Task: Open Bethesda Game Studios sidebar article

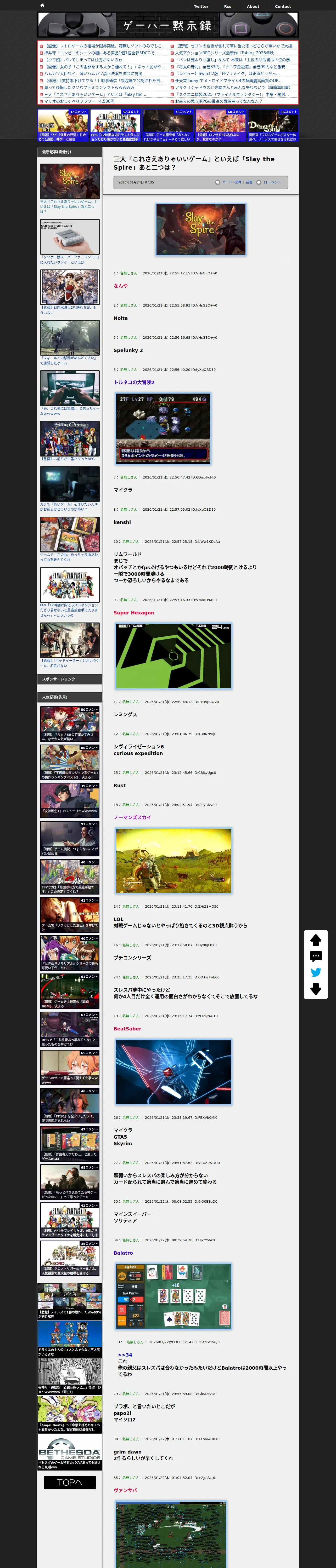Action: [x=70, y=1452]
